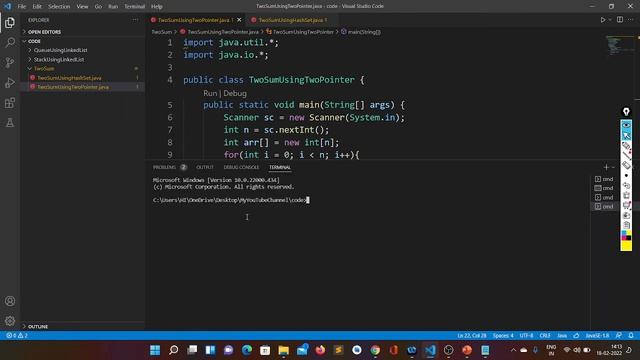Close the TwoSumUsingTwoPointer.java tab
The width and height of the screenshot is (640, 360).
[239, 20]
